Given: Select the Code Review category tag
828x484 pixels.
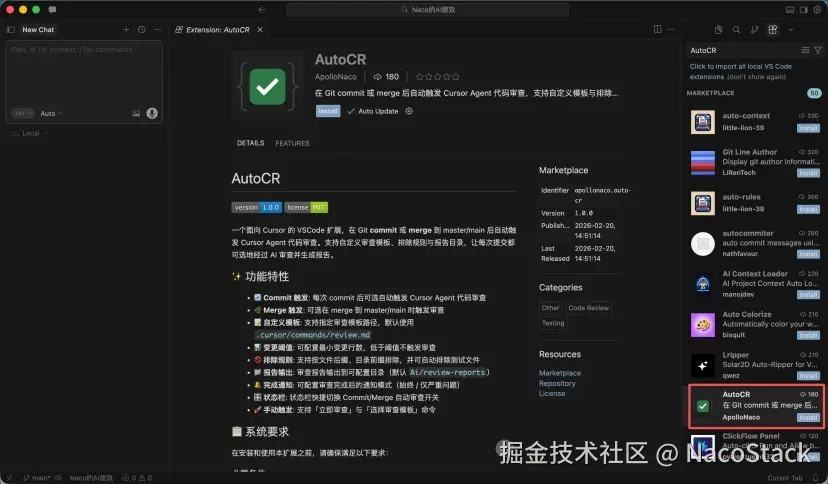Looking at the screenshot, I should click(589, 308).
